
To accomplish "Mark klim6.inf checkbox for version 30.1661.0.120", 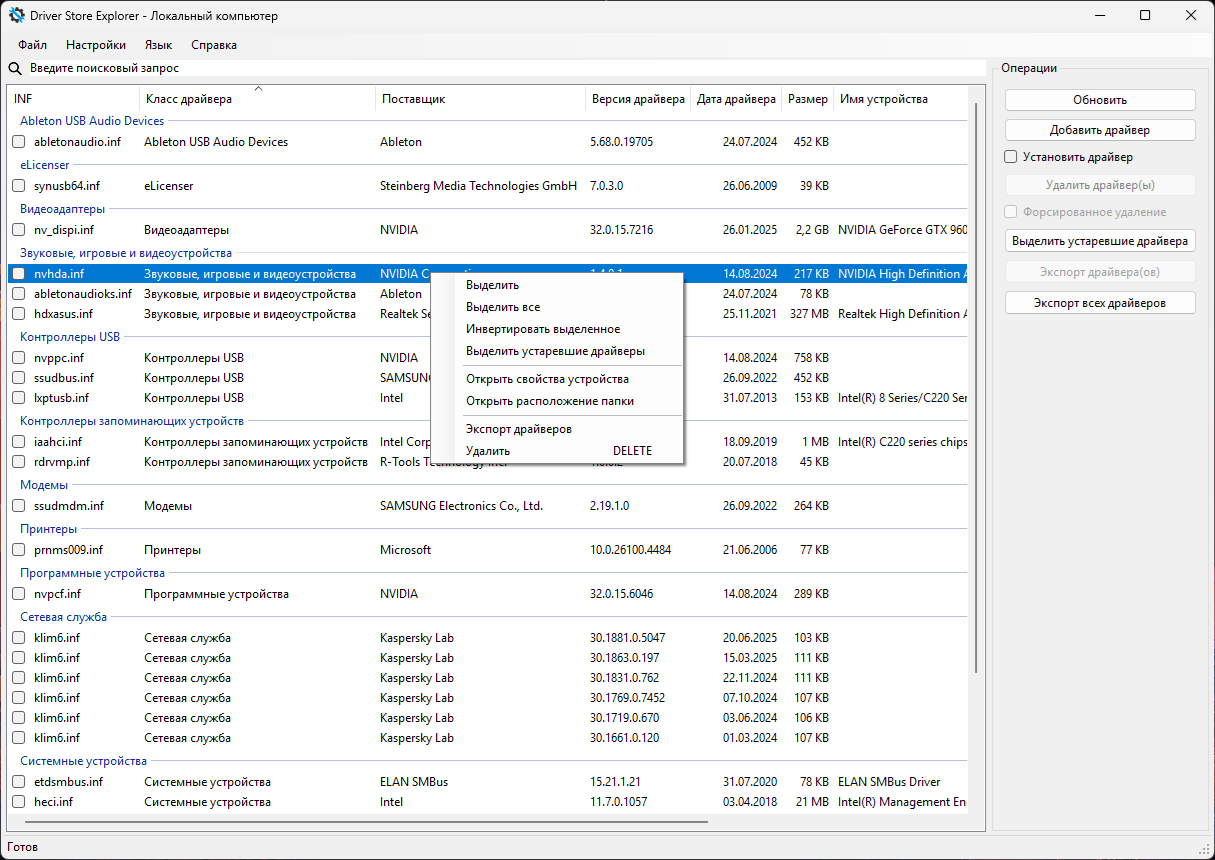I will (19, 738).
